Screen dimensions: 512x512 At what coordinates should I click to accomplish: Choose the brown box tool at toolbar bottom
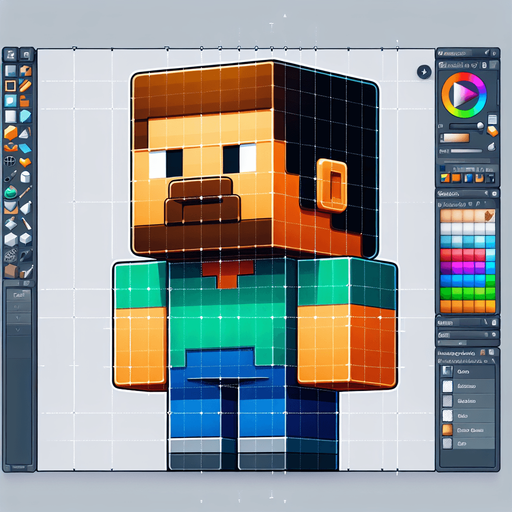point(10,271)
